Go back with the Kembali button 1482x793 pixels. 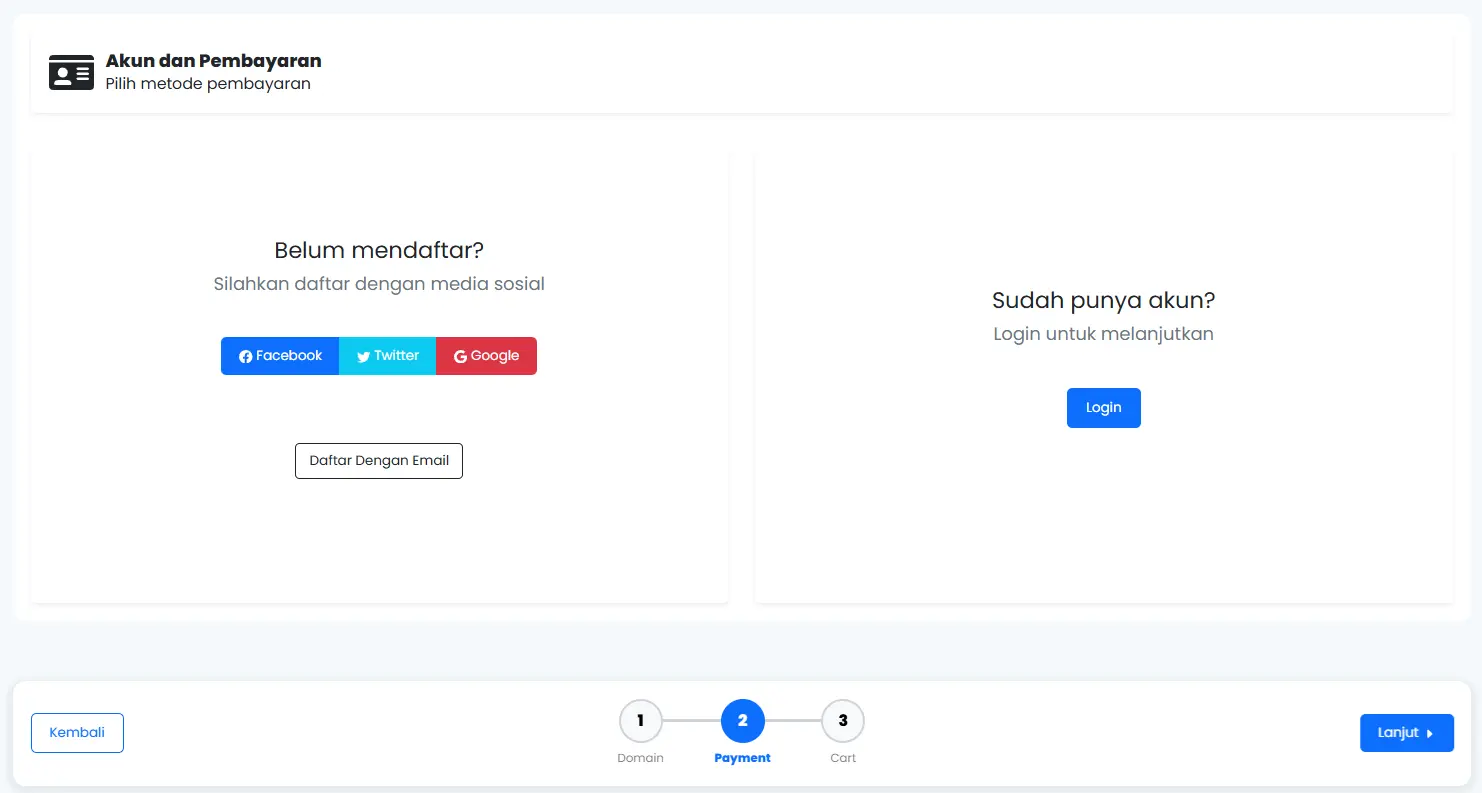coord(77,733)
